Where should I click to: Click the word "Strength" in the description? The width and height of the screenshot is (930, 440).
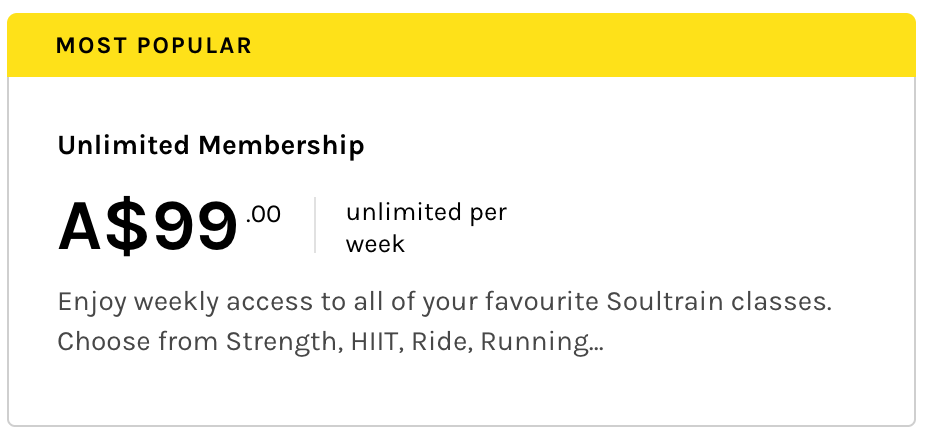click(x=282, y=342)
